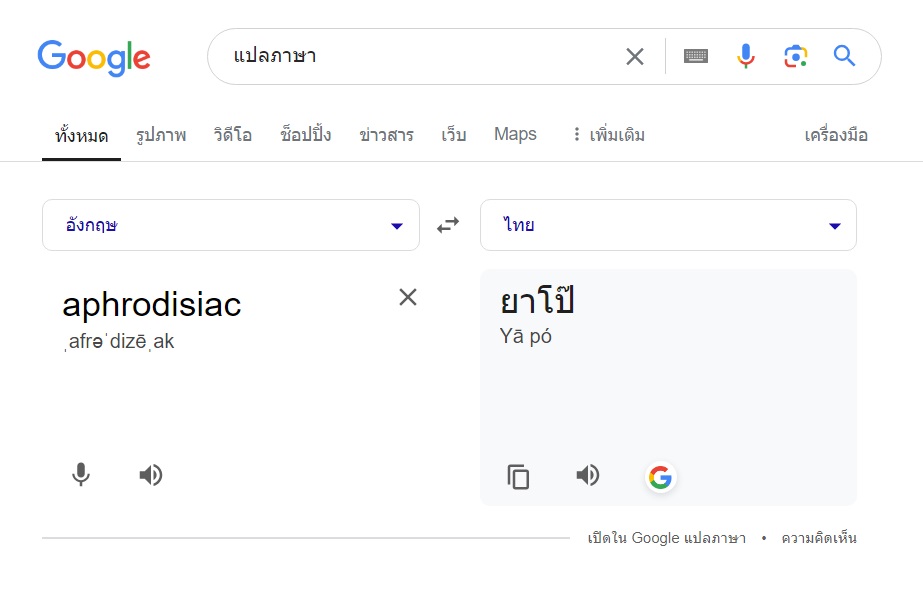Copy the Thai translation to clipboard
The width and height of the screenshot is (923, 590).
518,476
